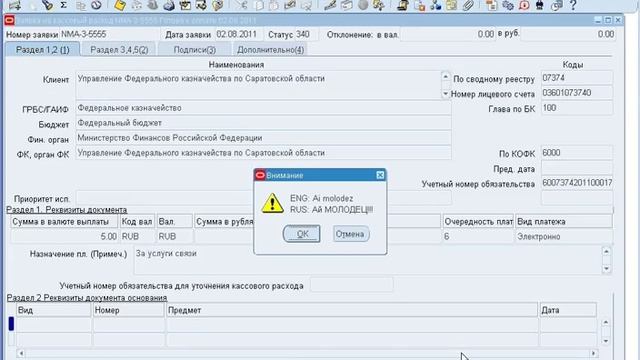Image resolution: width=640 pixels, height=360 pixels.
Task: Click the warning triangle icon in dialog
Action: coord(272,203)
